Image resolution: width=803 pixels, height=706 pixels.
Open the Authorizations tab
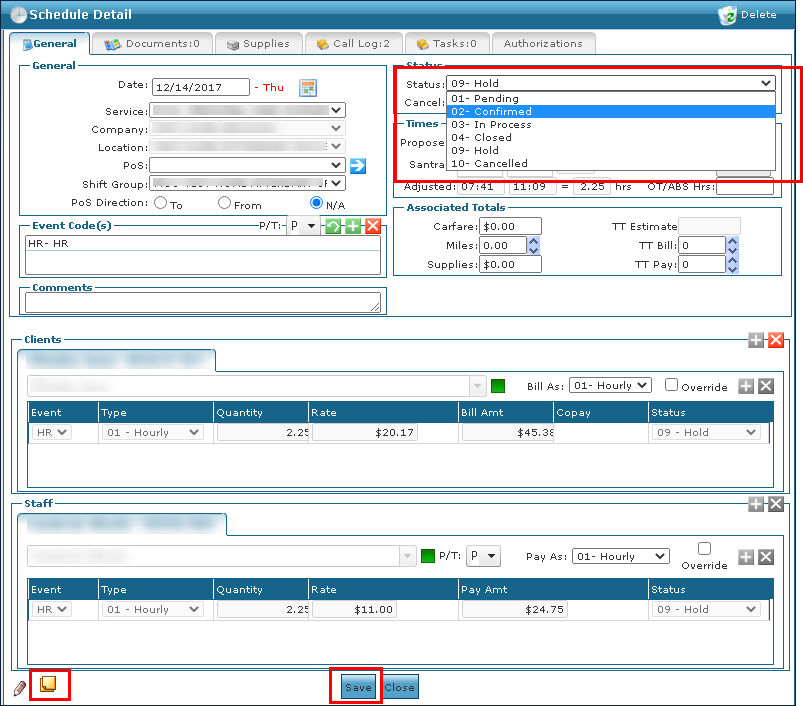[x=543, y=44]
